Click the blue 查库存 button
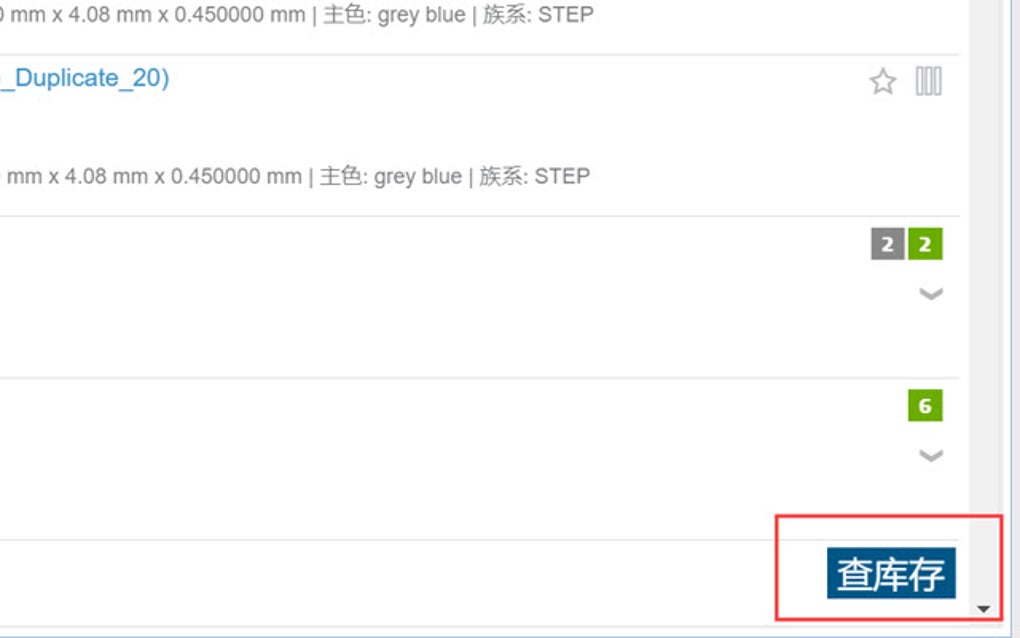Screen dimensions: 1020x638 click(x=891, y=573)
